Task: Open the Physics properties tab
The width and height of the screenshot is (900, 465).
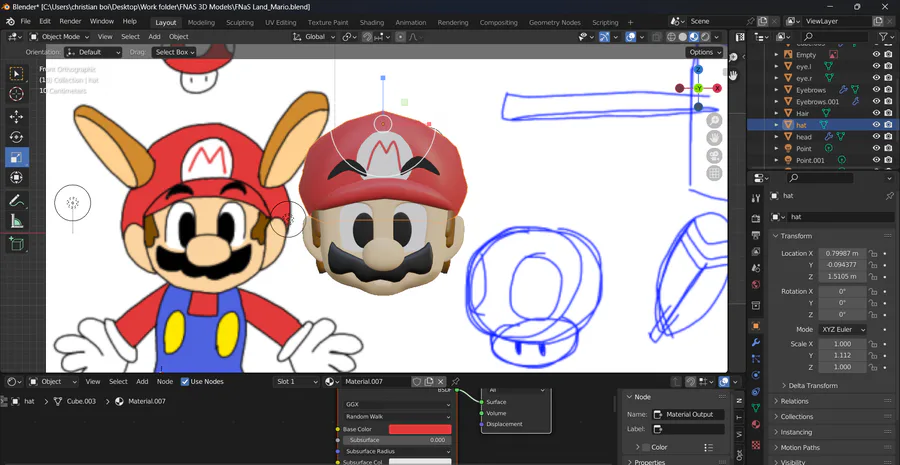Action: coord(756,375)
